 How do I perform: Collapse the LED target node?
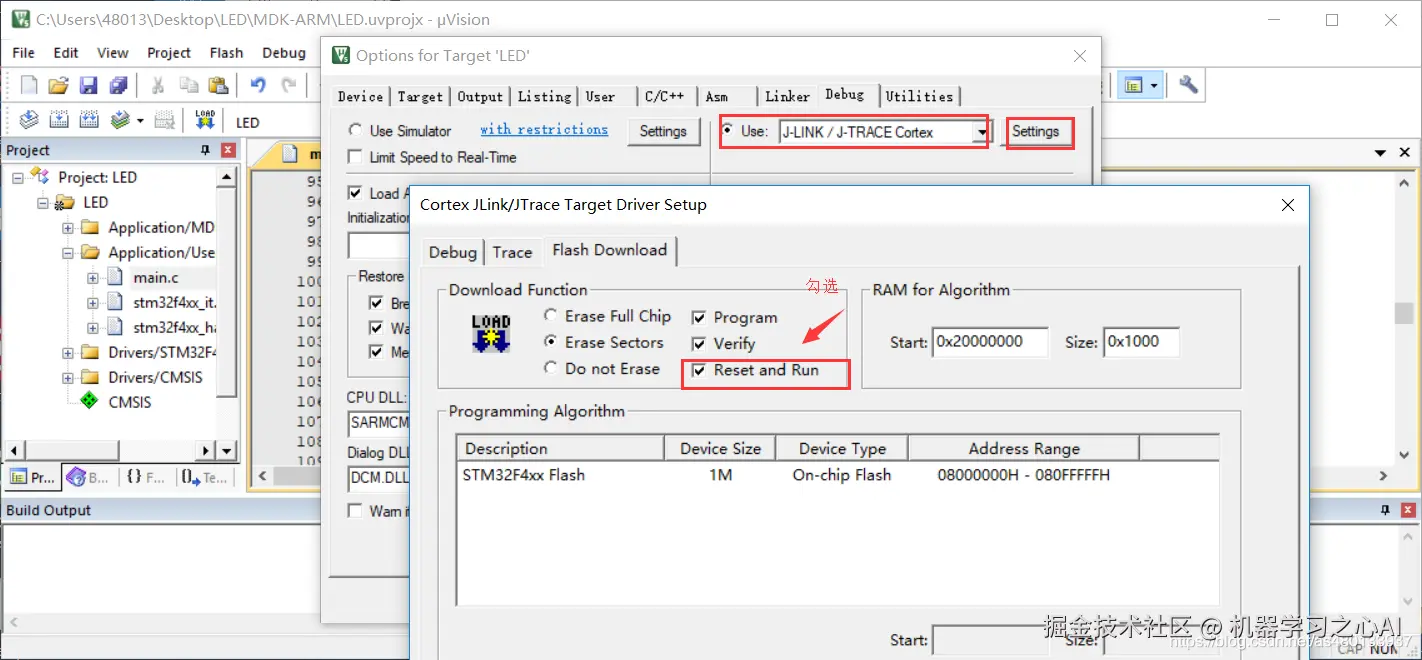tap(43, 202)
